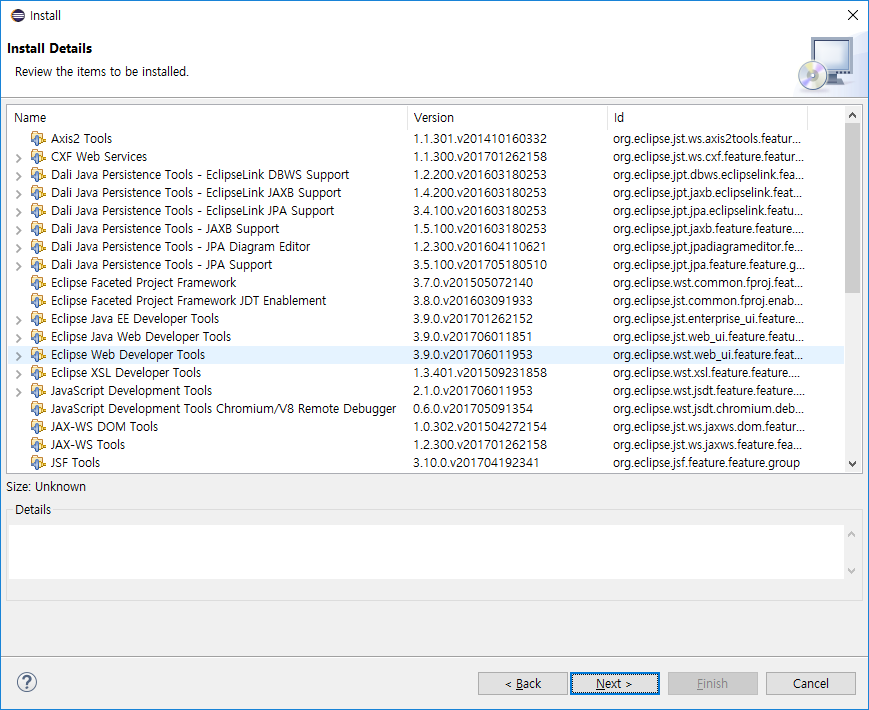Screen dimensions: 869x710
Task: Select JAX-WS DOM Tools row name
Action: pyautogui.click(x=104, y=427)
